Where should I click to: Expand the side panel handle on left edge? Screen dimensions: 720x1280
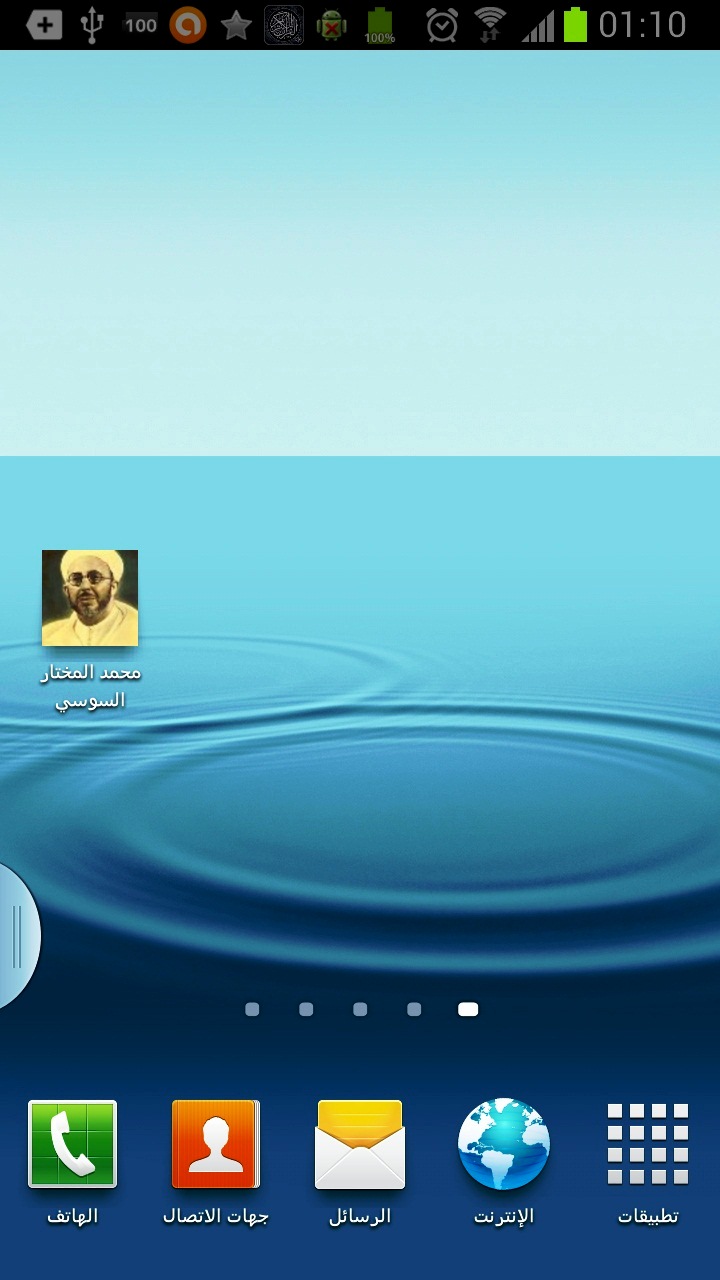(17, 936)
